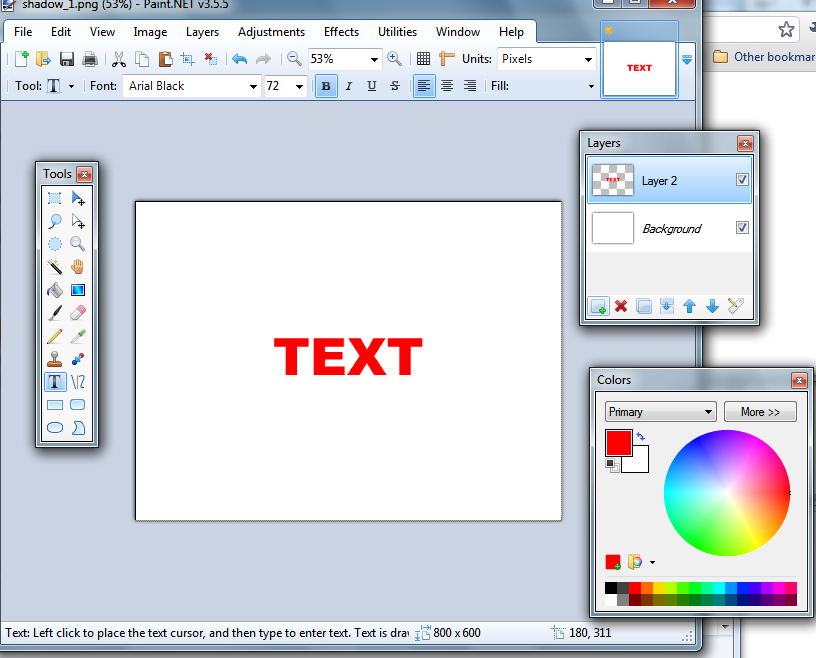Delete the selected layer

coord(622,306)
